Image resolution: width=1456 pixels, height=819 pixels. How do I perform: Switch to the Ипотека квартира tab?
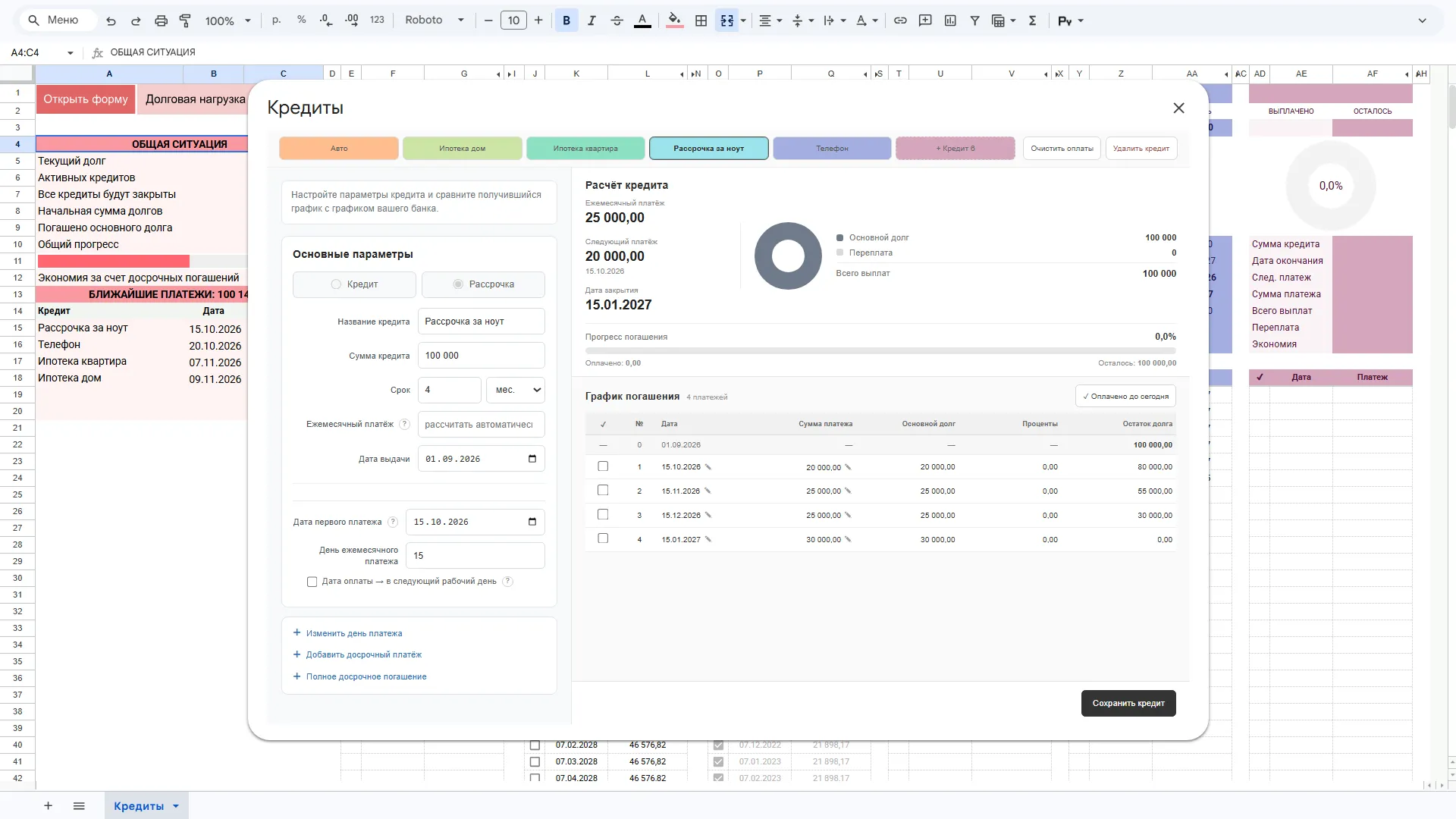(x=585, y=149)
